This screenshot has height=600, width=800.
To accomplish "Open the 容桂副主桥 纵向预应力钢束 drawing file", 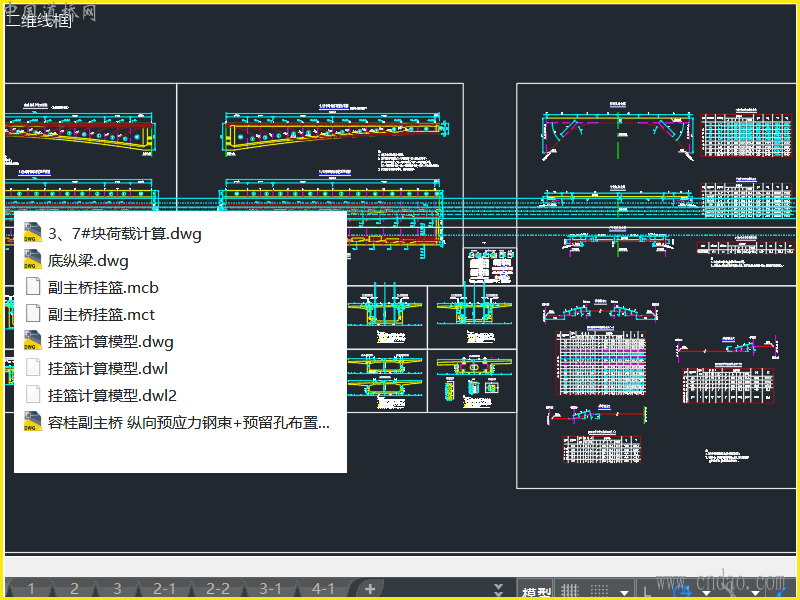I will tap(188, 422).
